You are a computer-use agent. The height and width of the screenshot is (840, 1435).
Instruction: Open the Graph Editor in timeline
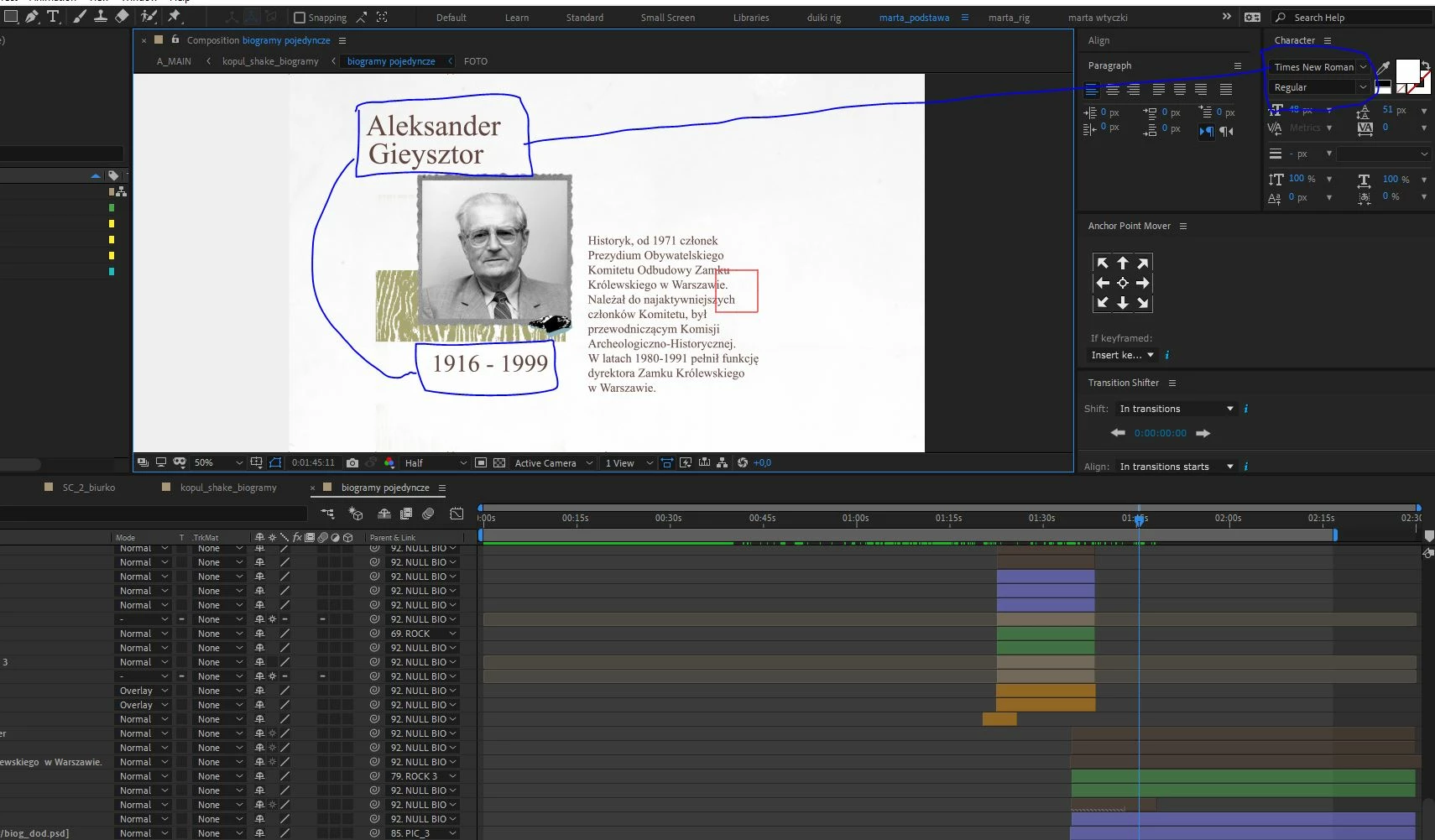pyautogui.click(x=457, y=514)
